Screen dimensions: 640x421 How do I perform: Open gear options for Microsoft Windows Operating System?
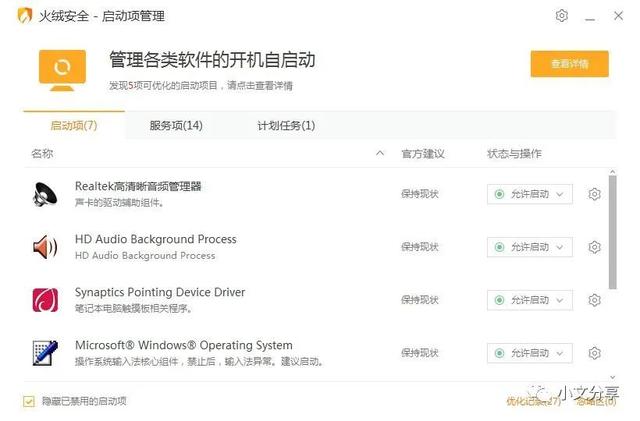(594, 353)
